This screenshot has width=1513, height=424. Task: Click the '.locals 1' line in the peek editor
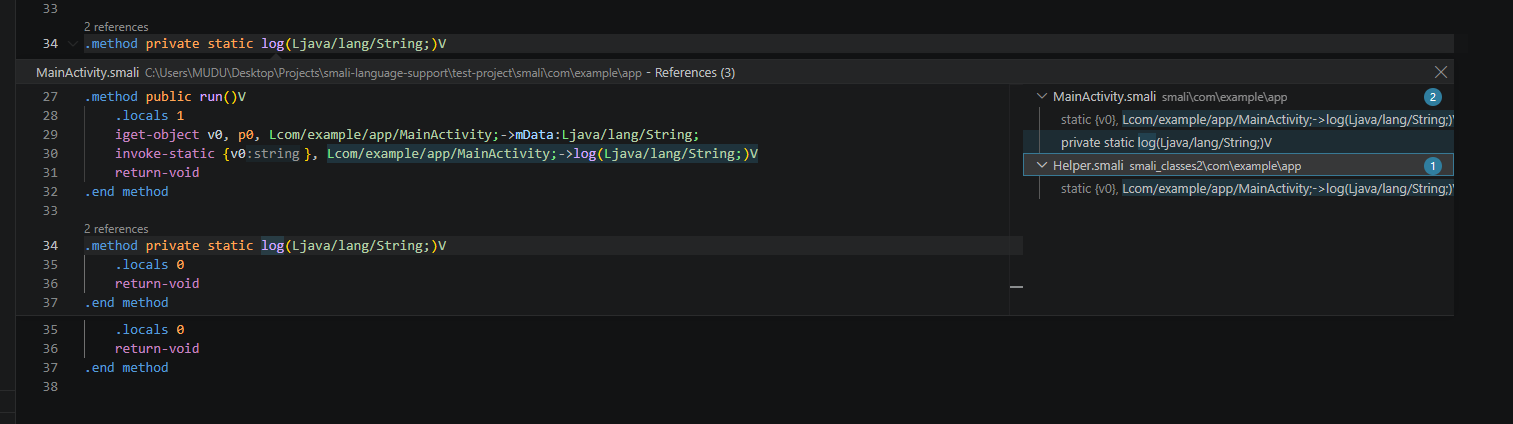(x=149, y=116)
